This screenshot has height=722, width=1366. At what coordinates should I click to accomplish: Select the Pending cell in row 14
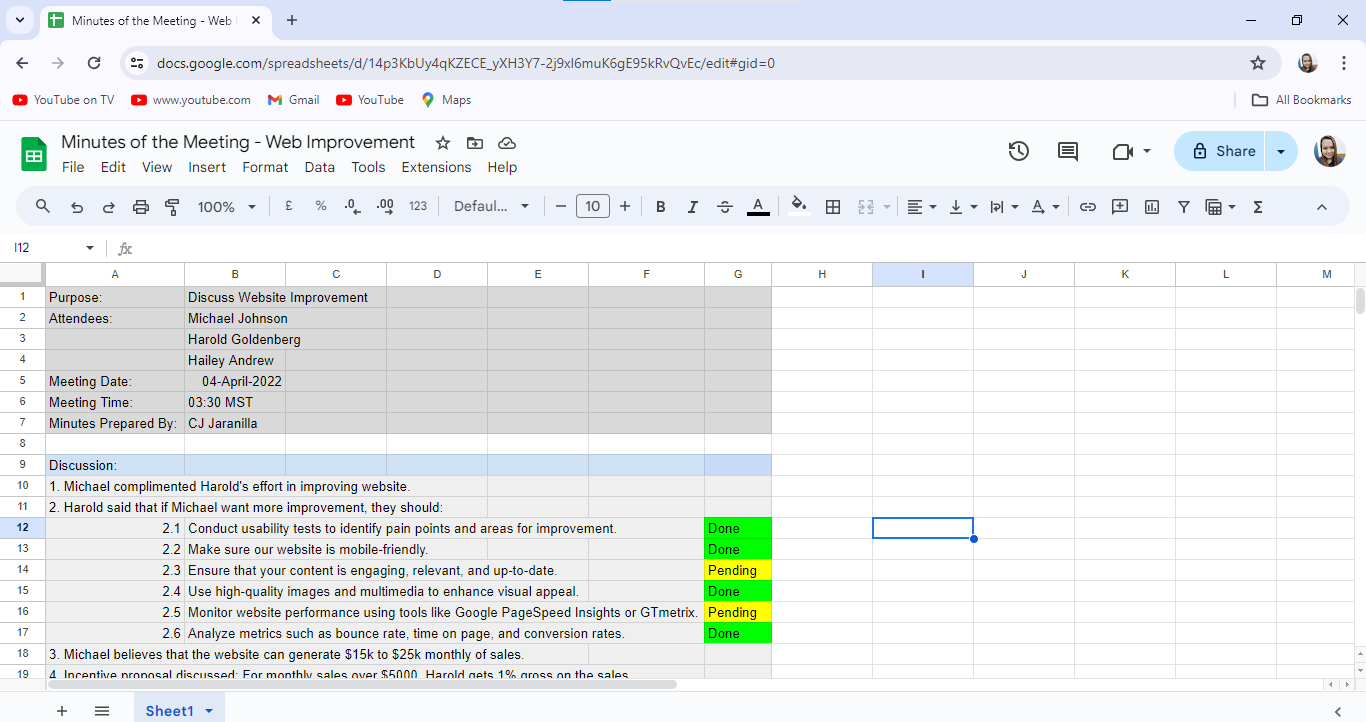[738, 570]
